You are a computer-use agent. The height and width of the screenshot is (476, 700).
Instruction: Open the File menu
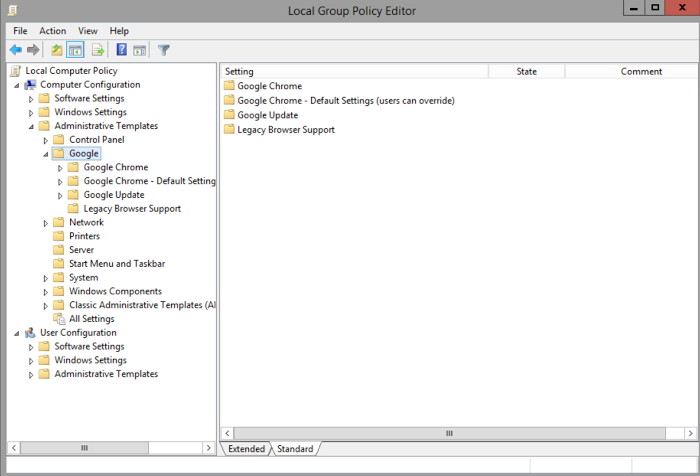tap(20, 31)
